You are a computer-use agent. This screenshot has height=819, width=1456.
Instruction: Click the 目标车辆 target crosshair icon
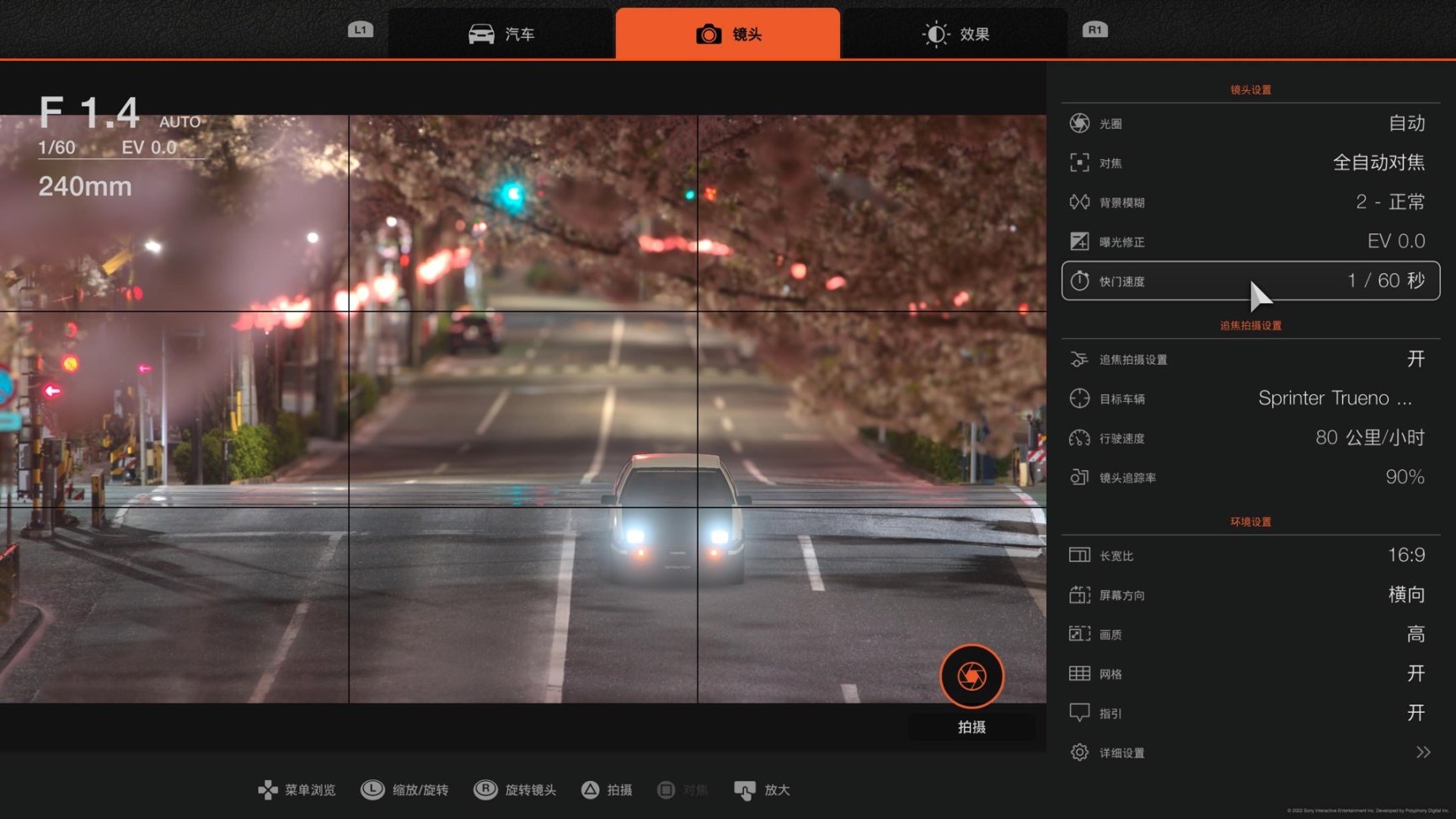1079,399
